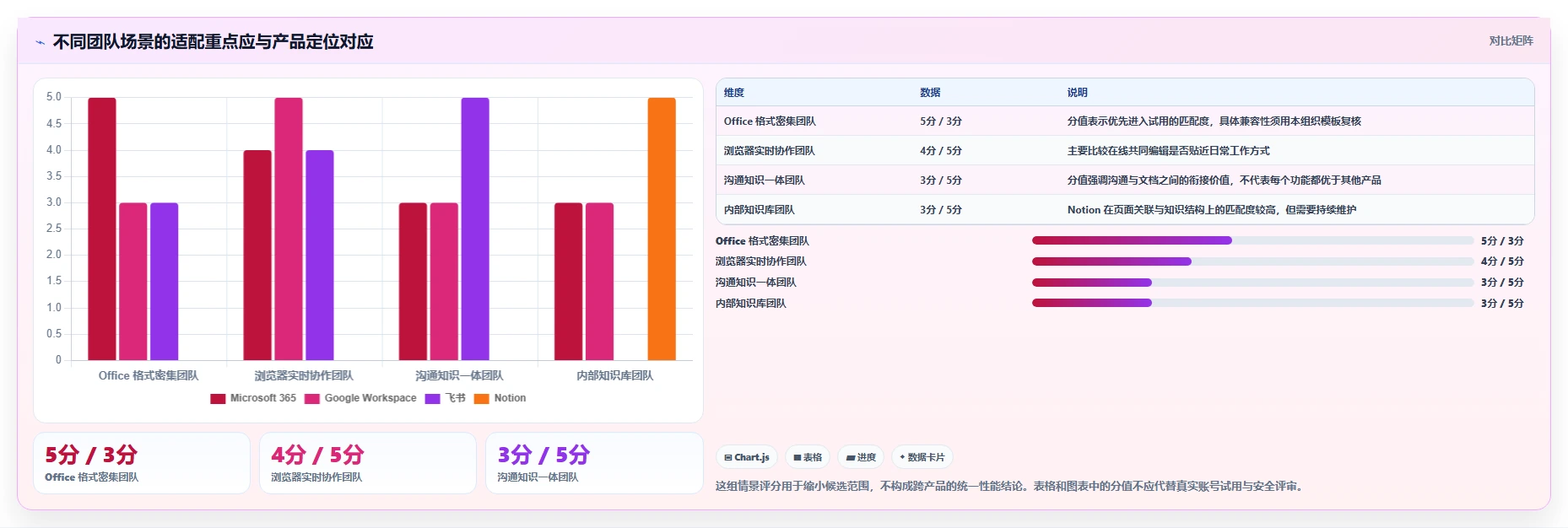Click the Microsoft 365 bar for Office 格式密集团队
Screen dimensions: 1568x528
tap(102, 229)
